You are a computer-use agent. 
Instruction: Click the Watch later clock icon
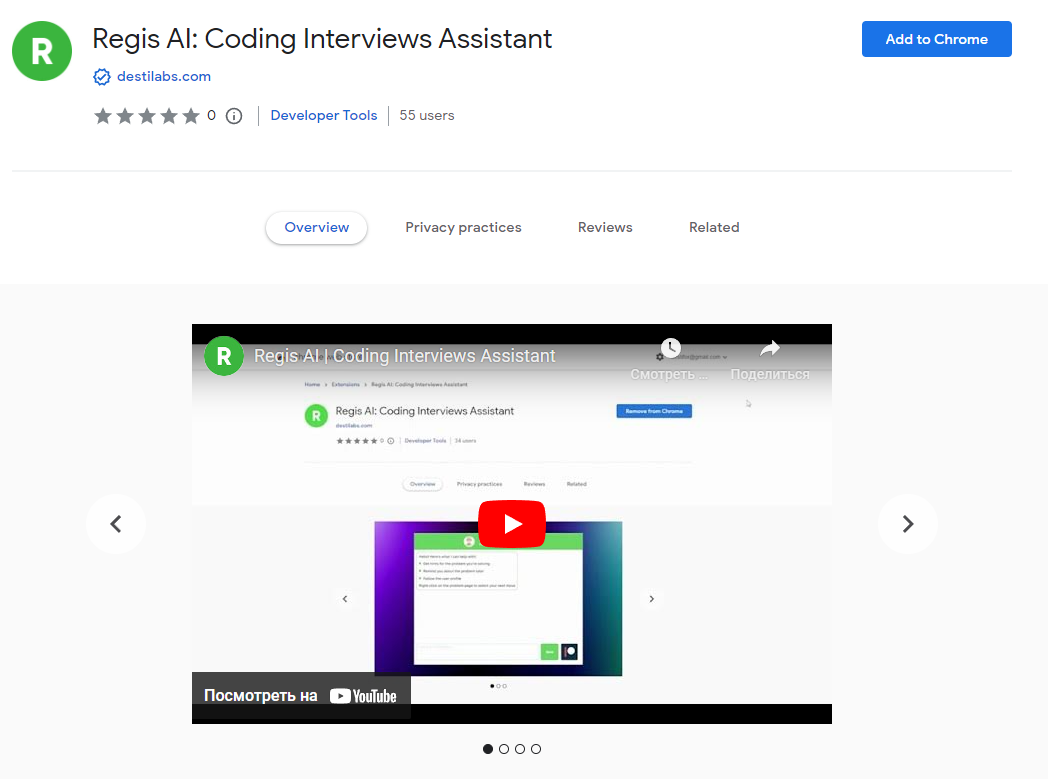[670, 348]
